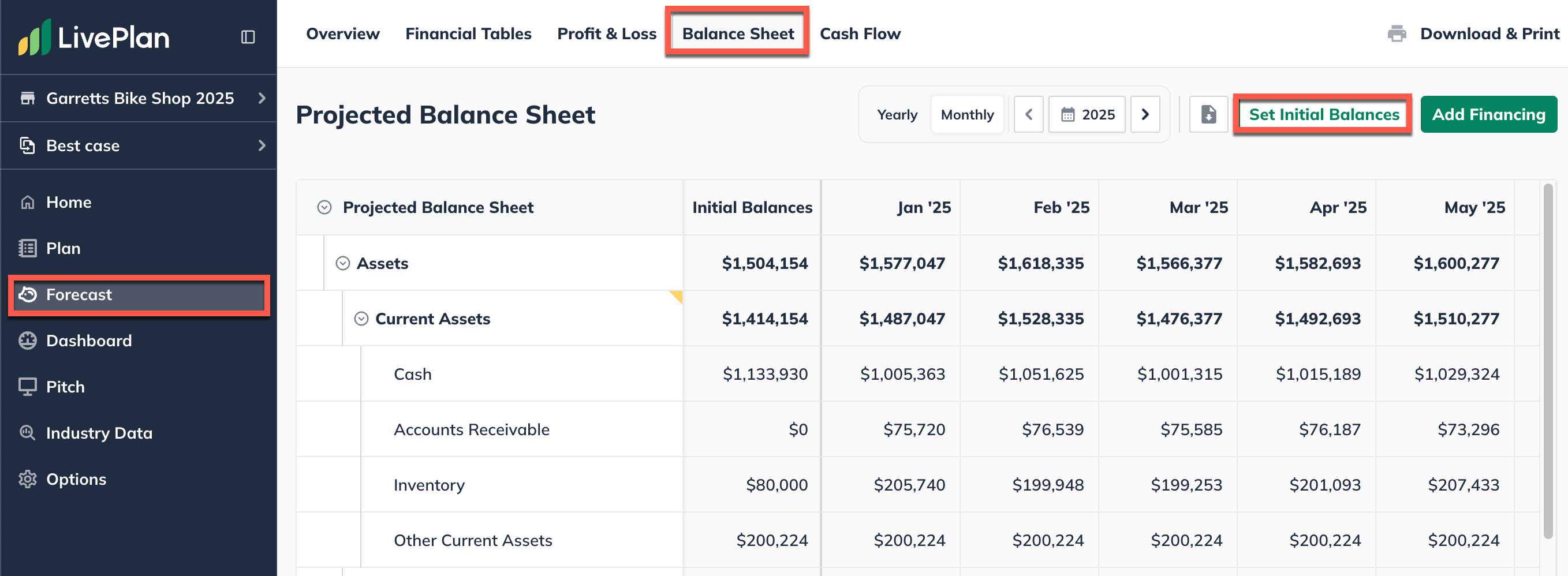Collapse the Current Assets row
Screen dimensions: 1568x576
(361, 319)
